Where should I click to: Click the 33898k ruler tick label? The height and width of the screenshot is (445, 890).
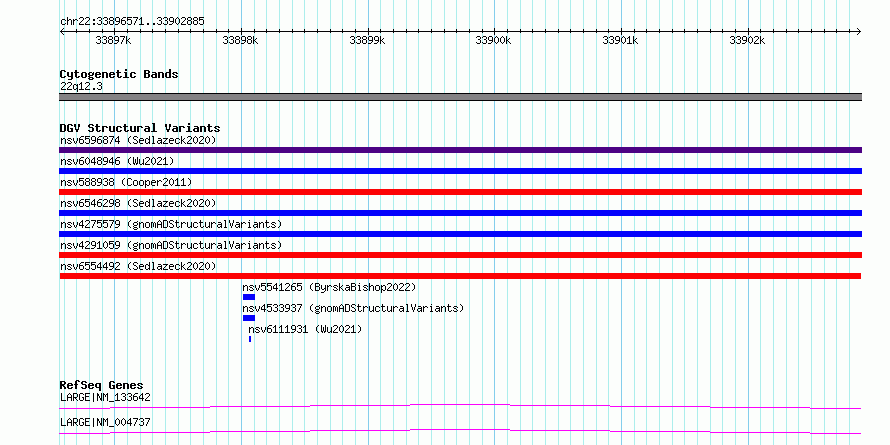click(241, 40)
